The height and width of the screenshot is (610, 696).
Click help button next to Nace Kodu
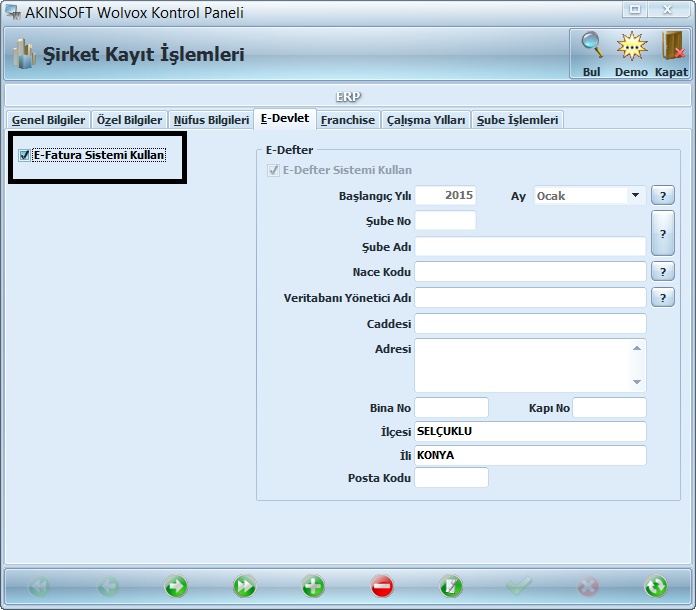(663, 271)
